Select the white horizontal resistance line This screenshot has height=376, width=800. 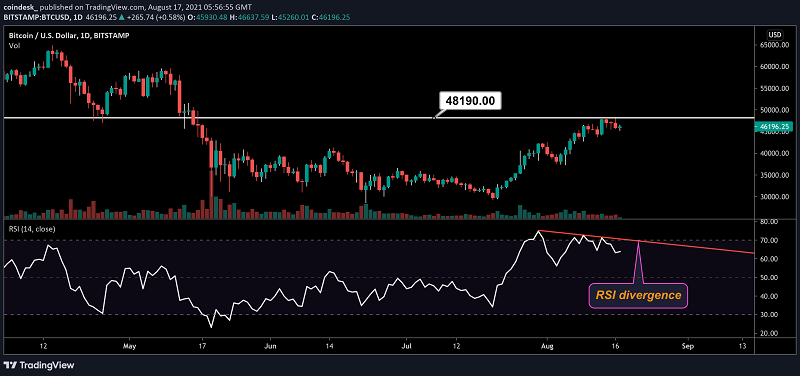[378, 118]
